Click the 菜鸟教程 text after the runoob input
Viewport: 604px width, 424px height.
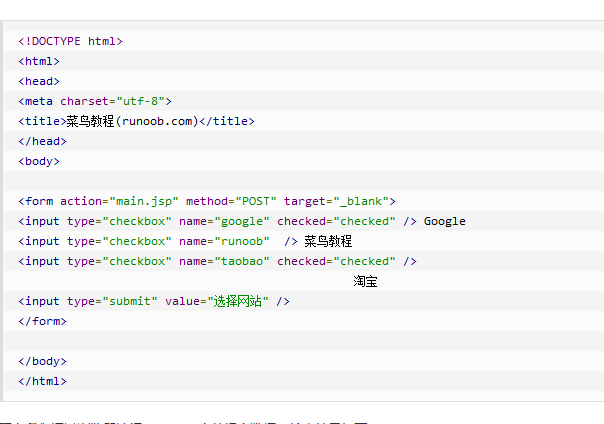point(328,241)
